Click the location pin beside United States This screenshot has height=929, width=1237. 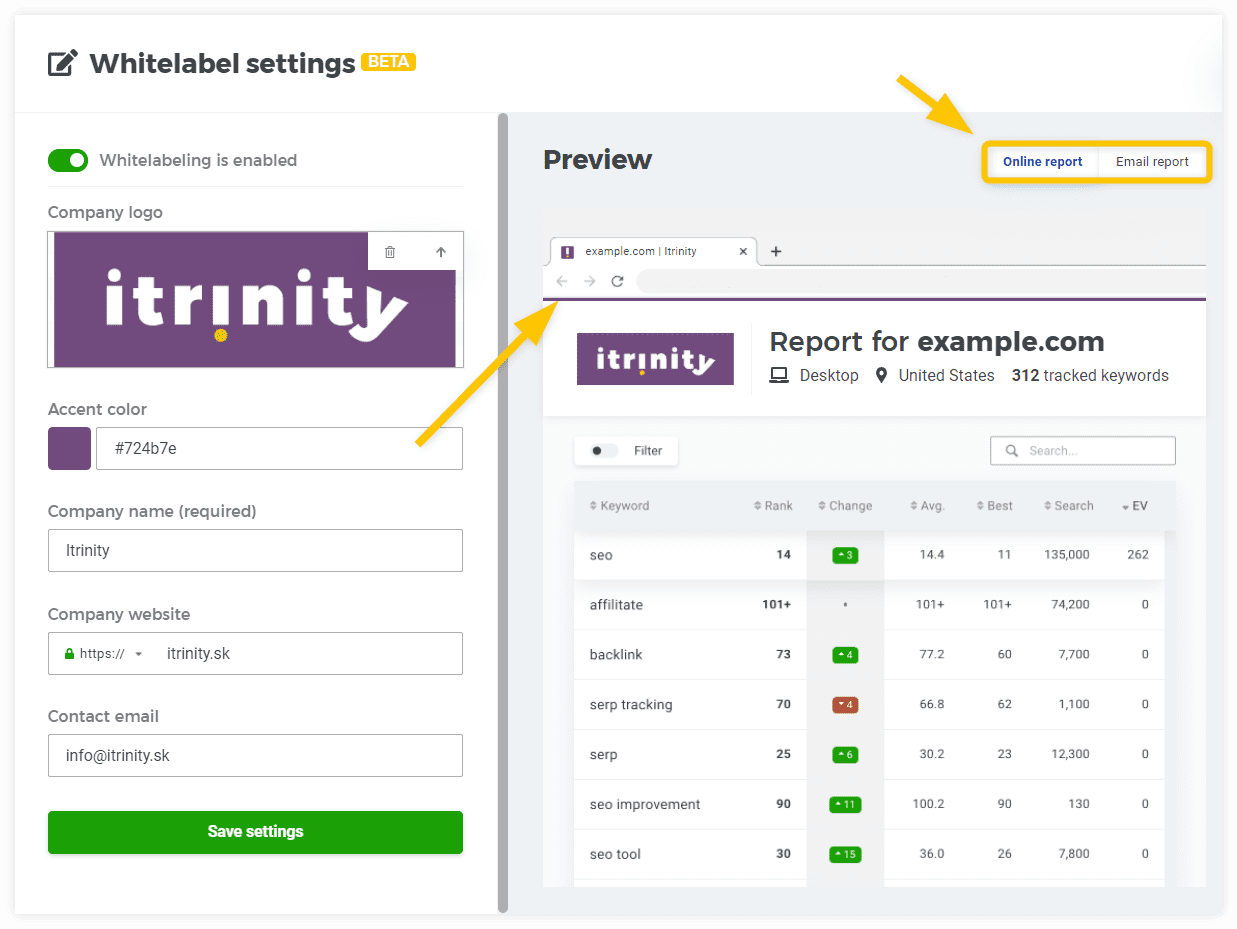click(x=881, y=375)
